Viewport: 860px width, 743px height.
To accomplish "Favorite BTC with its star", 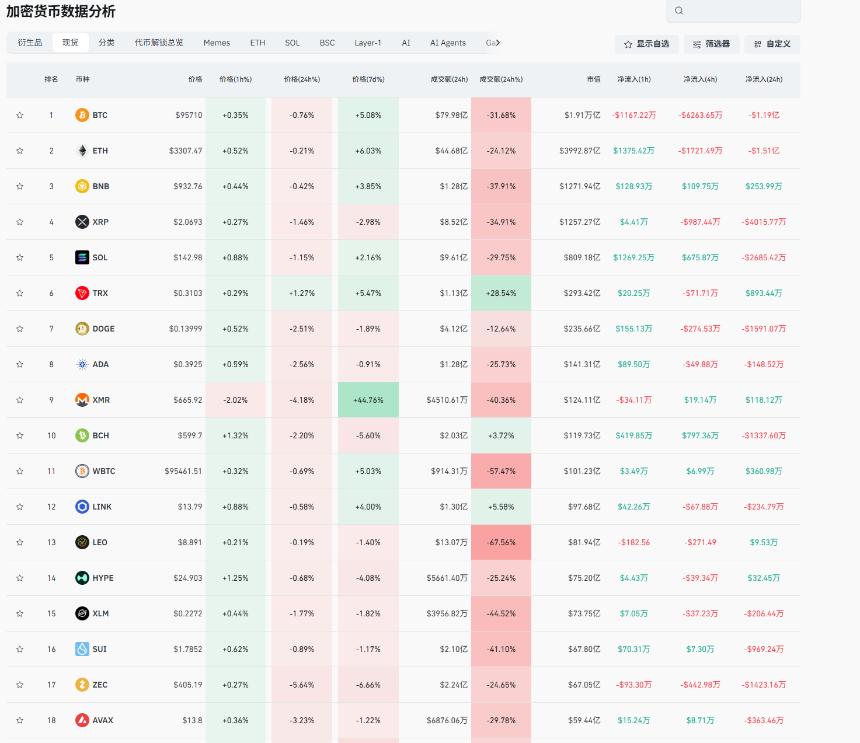I will (20, 115).
